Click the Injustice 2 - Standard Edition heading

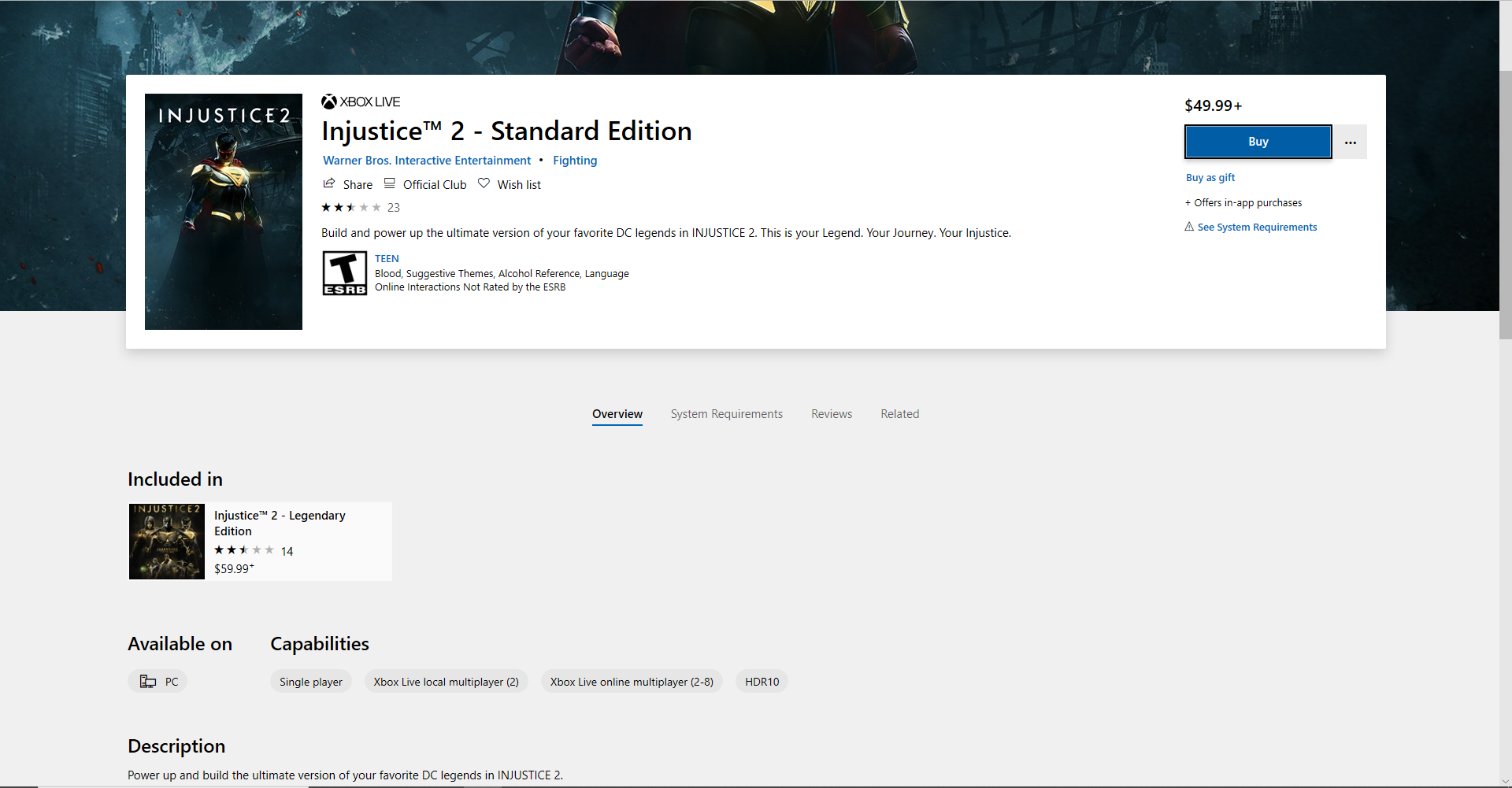[506, 131]
